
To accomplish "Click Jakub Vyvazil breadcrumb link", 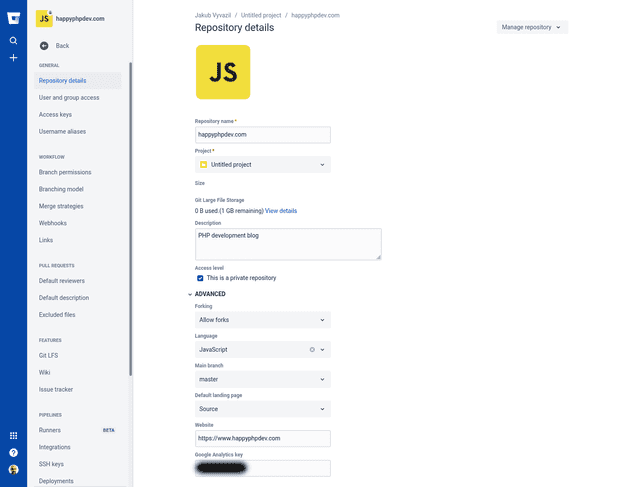I will 213,15.
